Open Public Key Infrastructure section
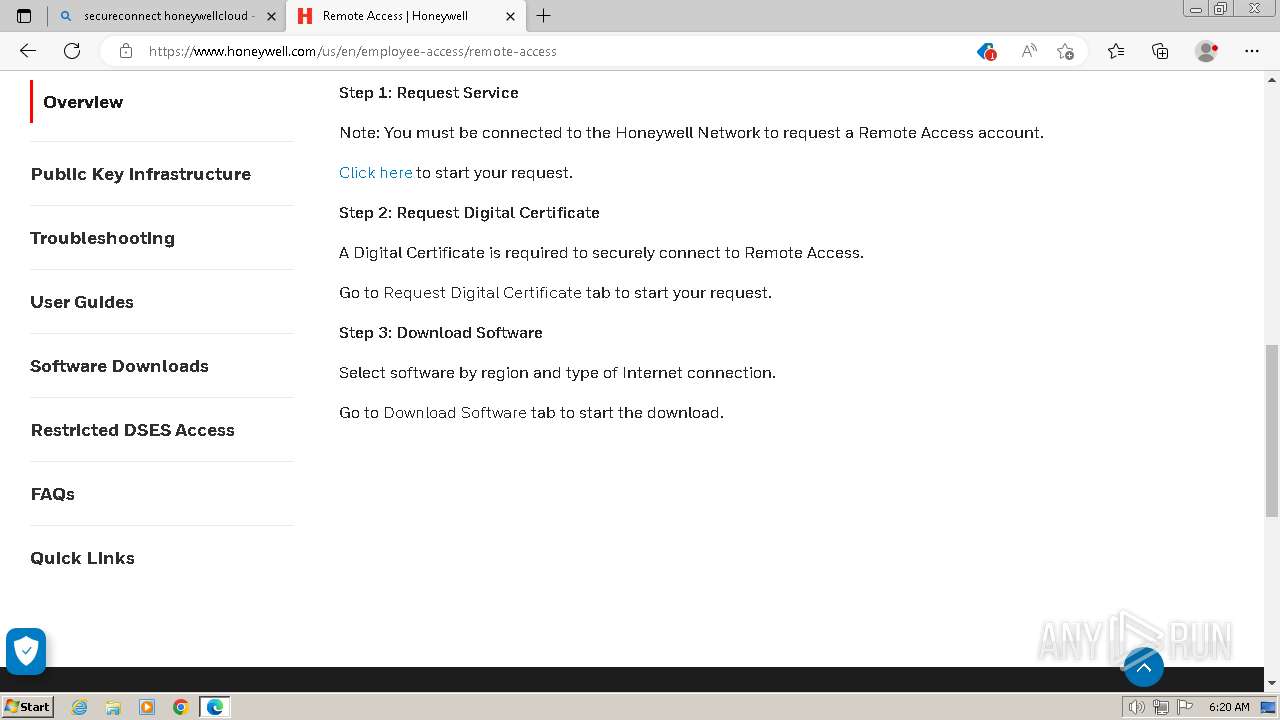1280x720 pixels. point(141,174)
